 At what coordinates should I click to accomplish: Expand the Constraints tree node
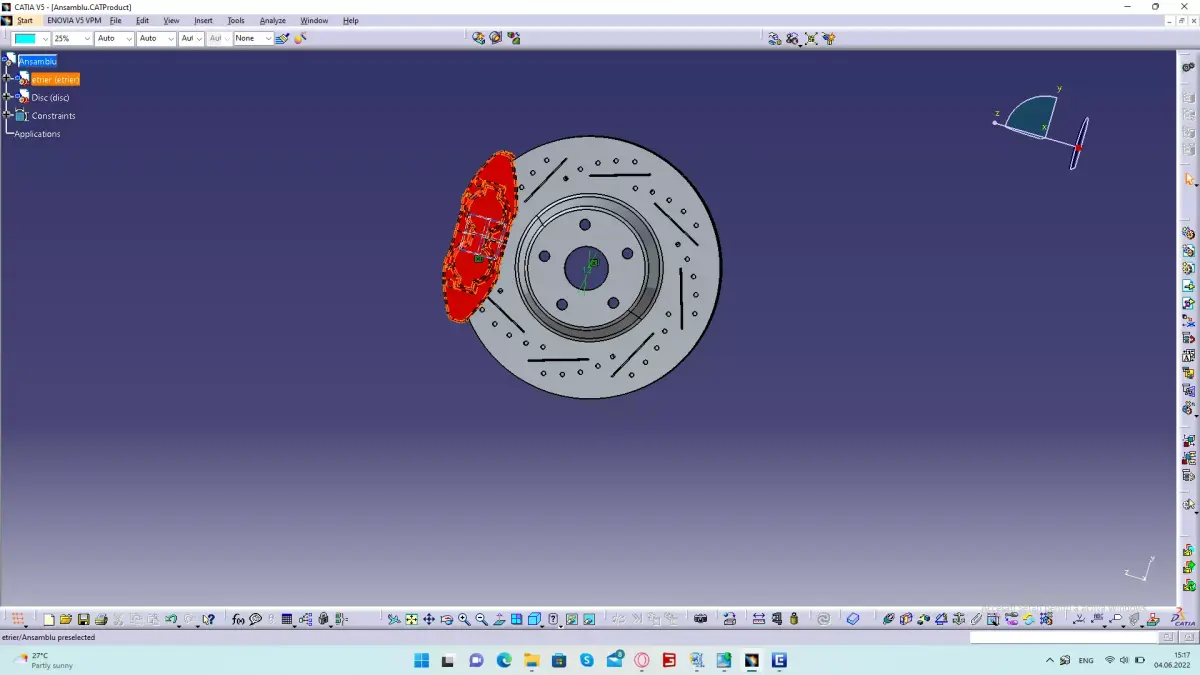pyautogui.click(x=6, y=115)
